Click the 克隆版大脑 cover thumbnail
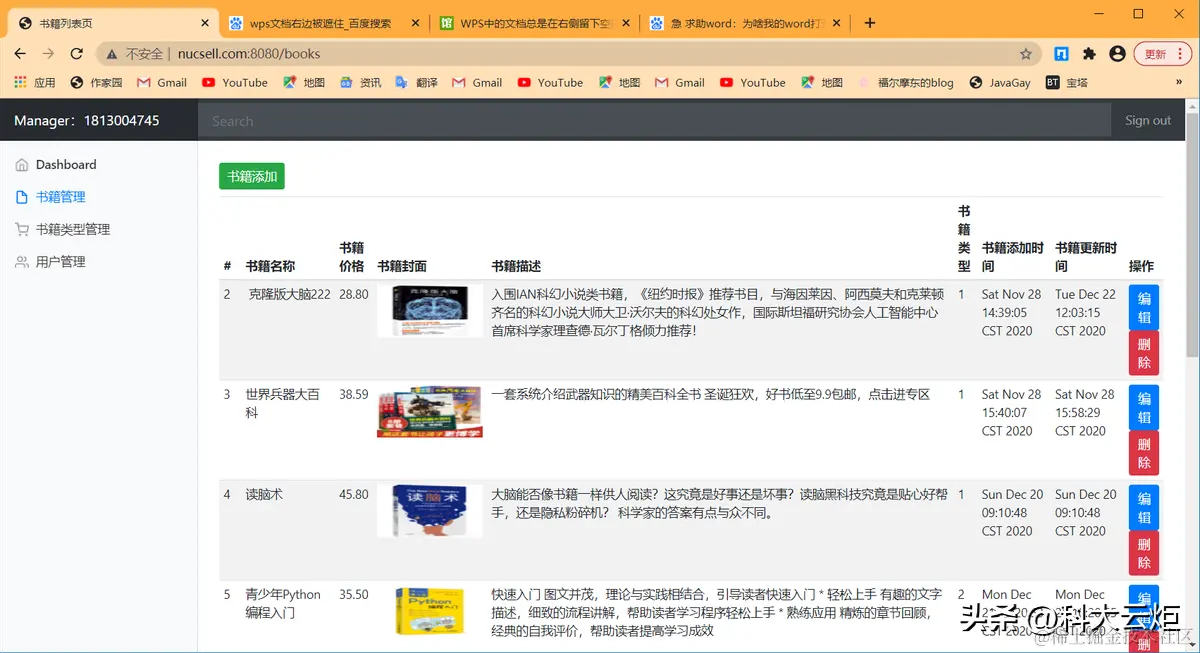The width and height of the screenshot is (1200, 653). 430,310
